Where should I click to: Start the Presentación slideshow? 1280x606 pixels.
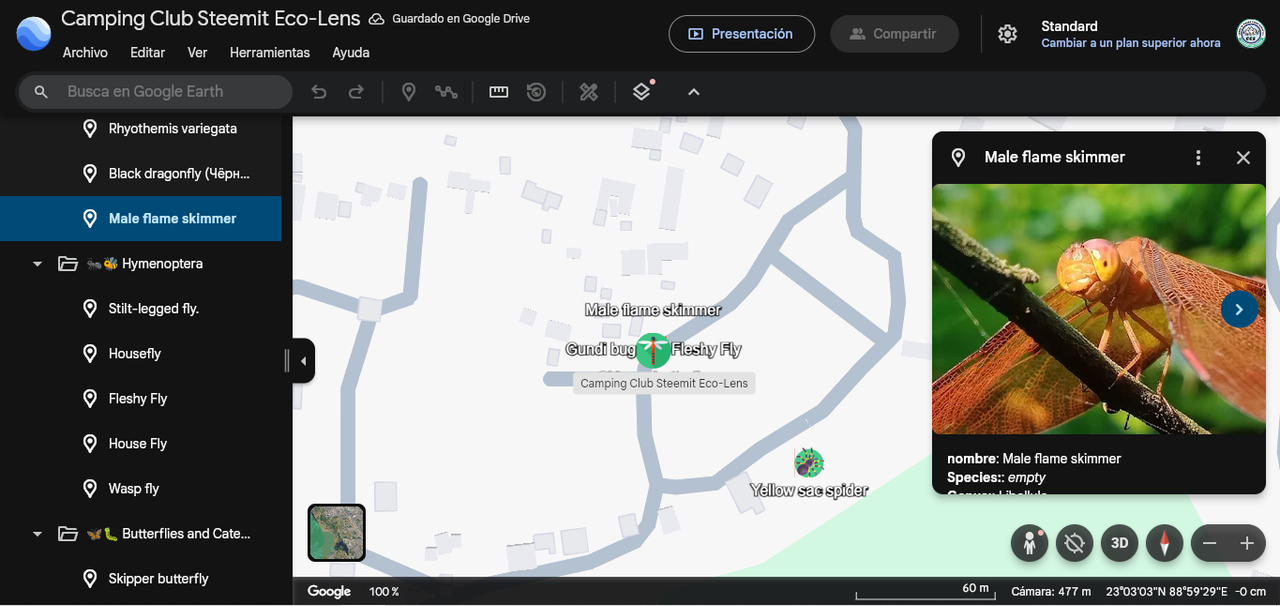click(x=742, y=34)
